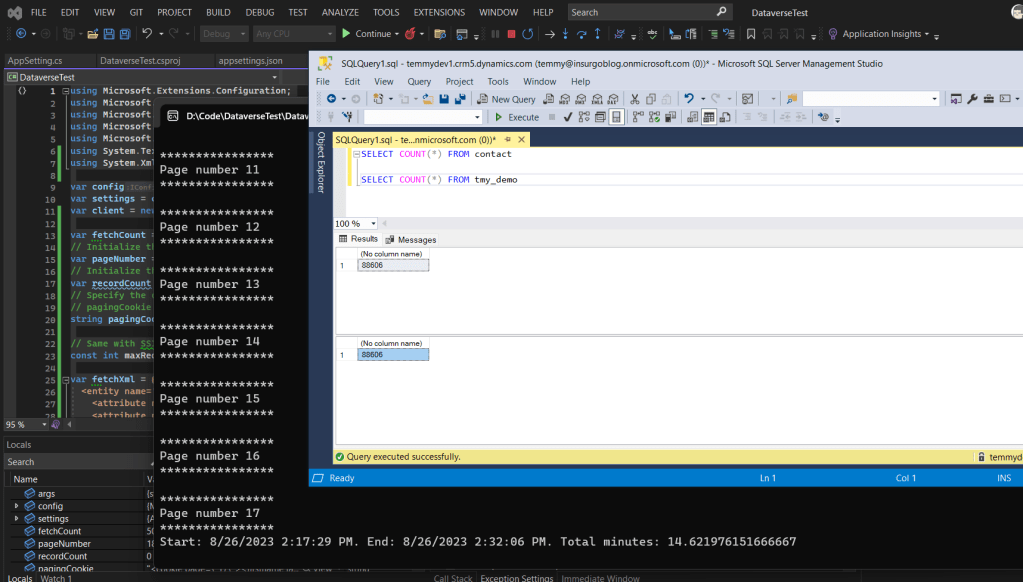Click the Step Into debug icon

pyautogui.click(x=566, y=34)
